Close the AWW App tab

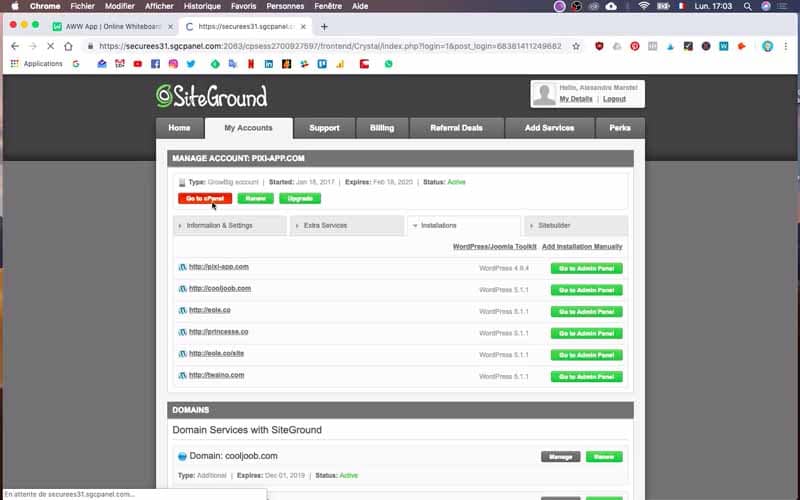(170, 27)
